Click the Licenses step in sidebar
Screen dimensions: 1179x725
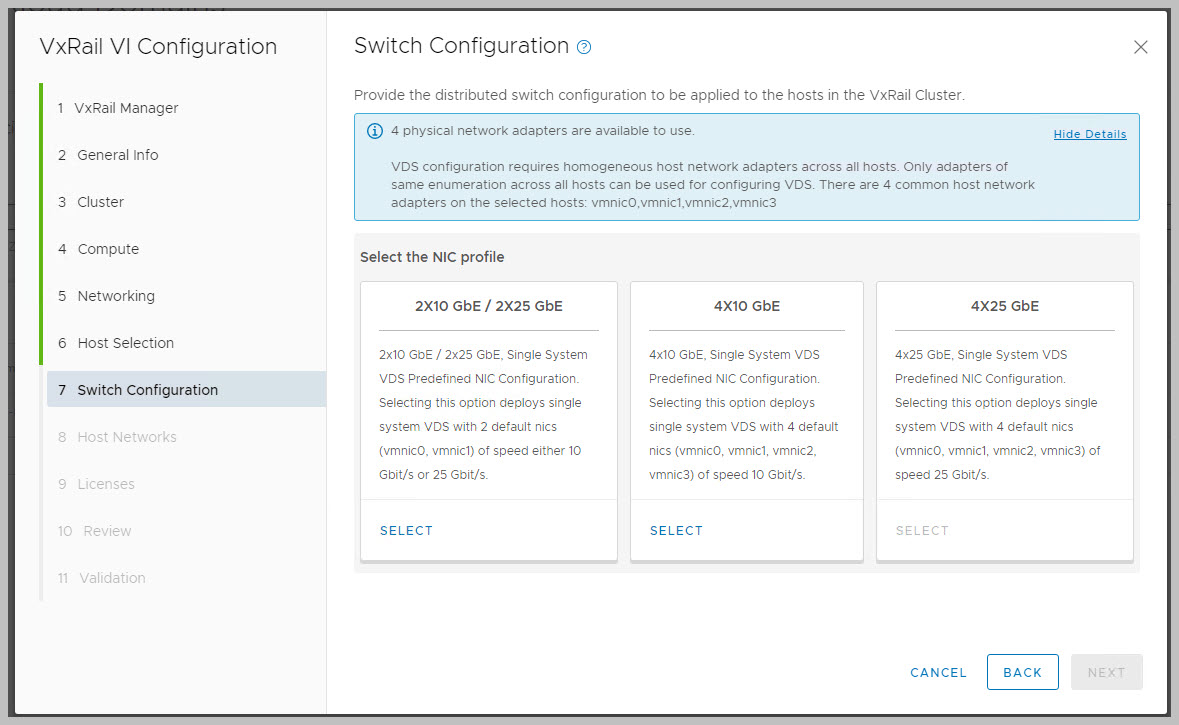105,484
